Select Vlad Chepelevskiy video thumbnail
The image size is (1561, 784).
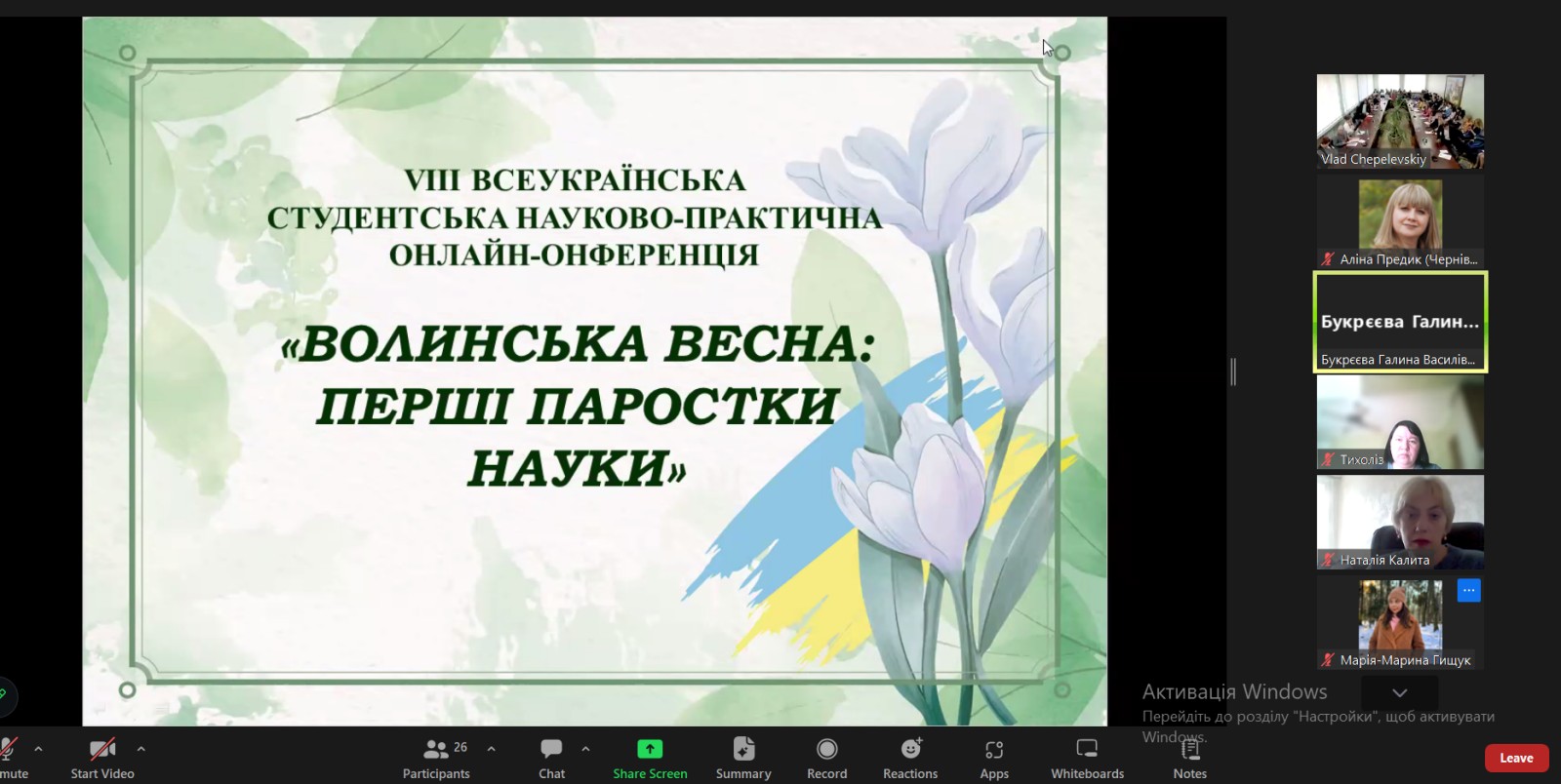[1400, 122]
